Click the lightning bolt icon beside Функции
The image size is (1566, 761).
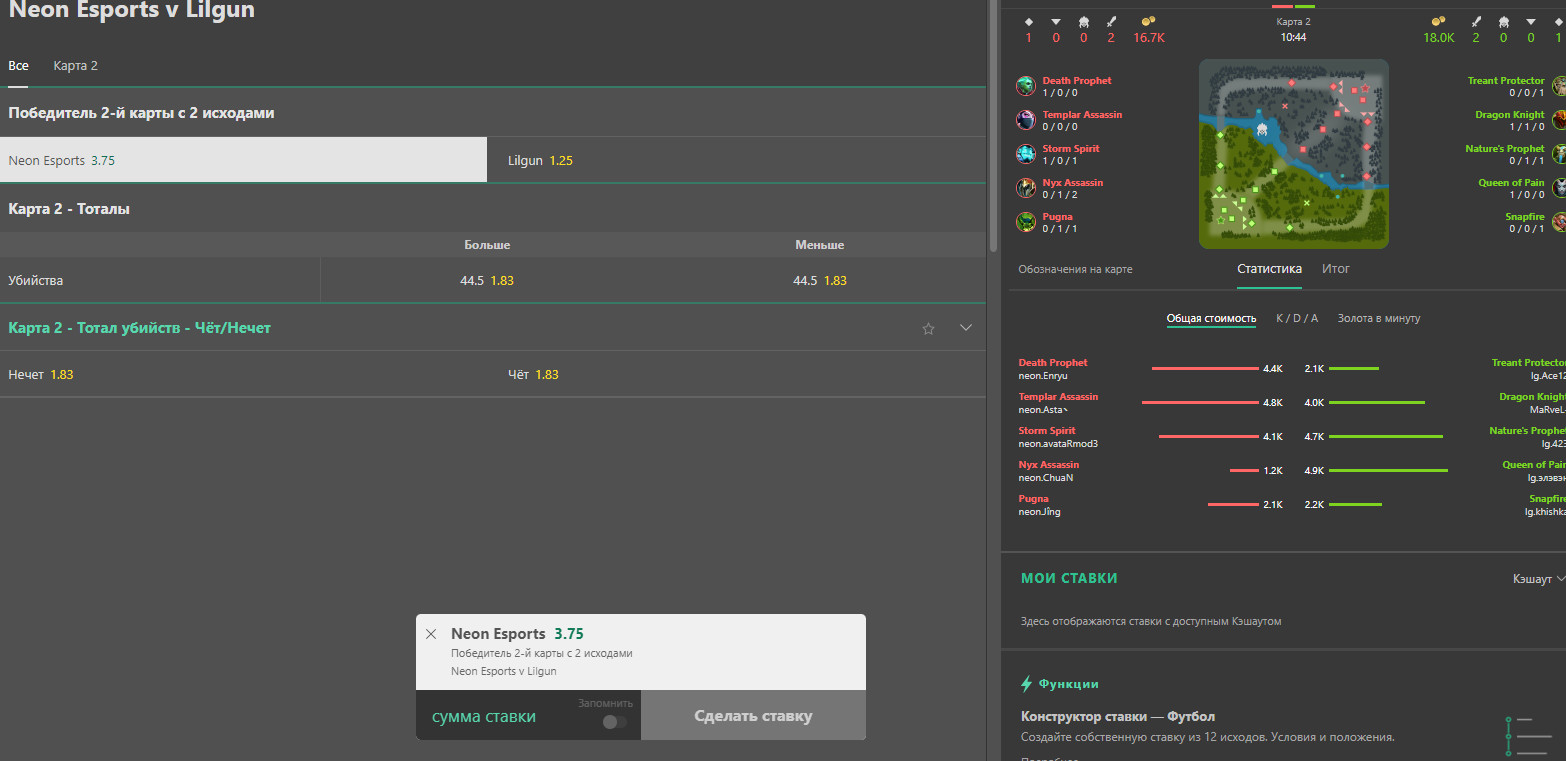click(x=1026, y=684)
